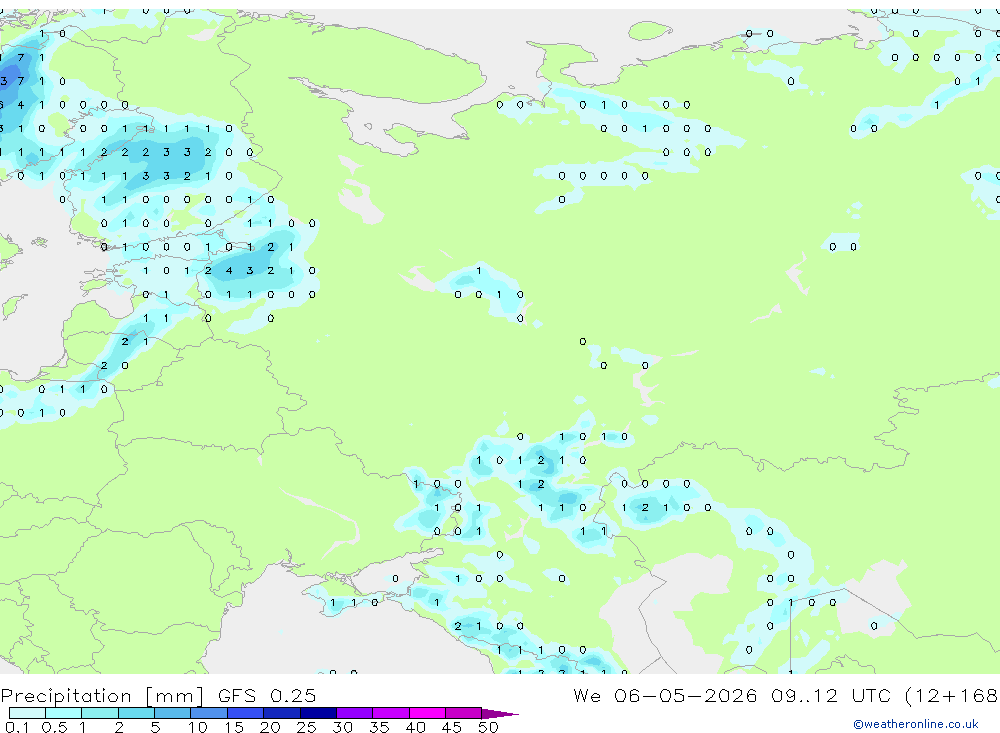The width and height of the screenshot is (1000, 733).
Task: Click the '35' legend scale label
Action: [379, 727]
